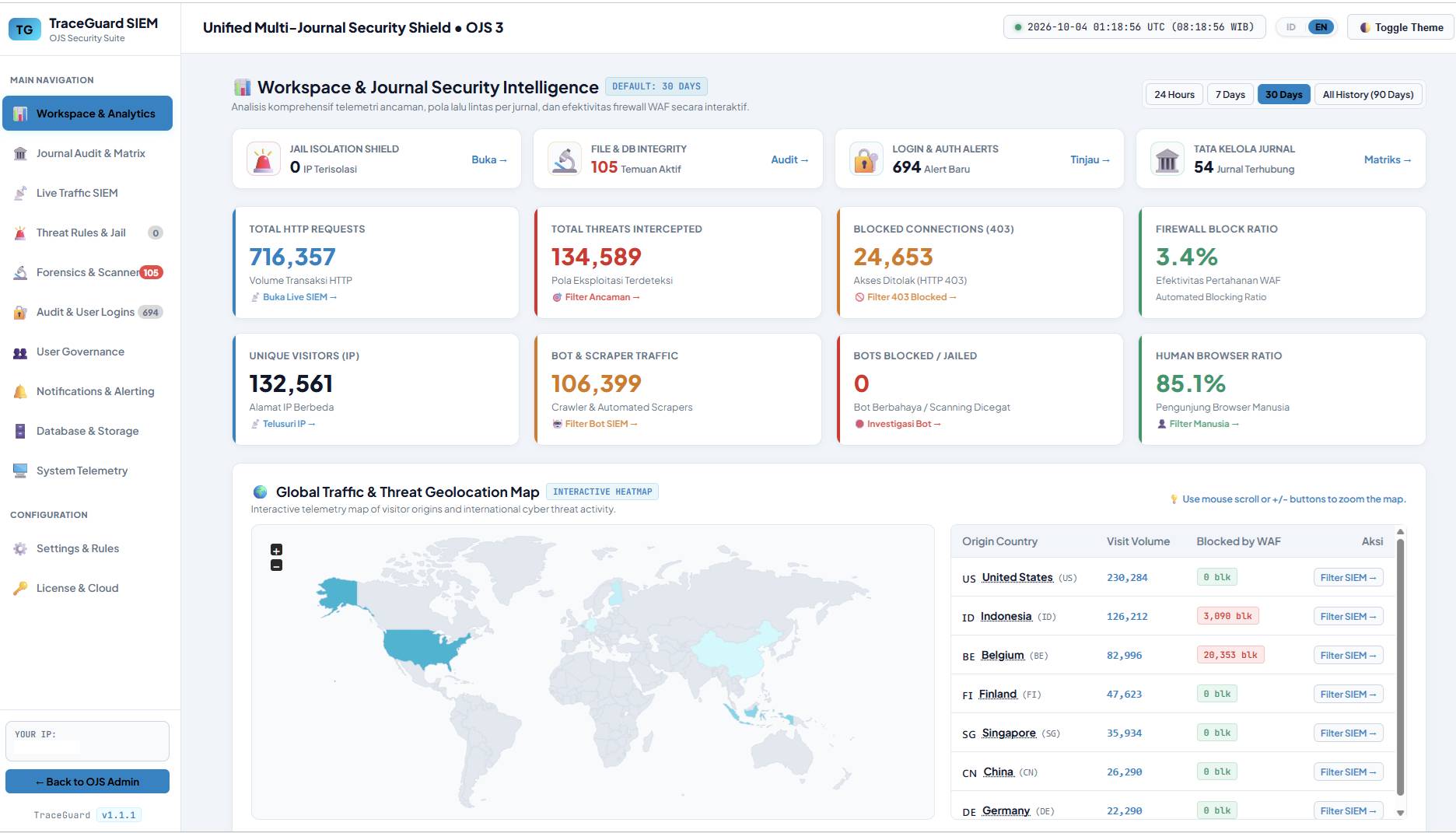1456x833 pixels.
Task: Click the TG TraceGuard logo icon
Action: (24, 30)
